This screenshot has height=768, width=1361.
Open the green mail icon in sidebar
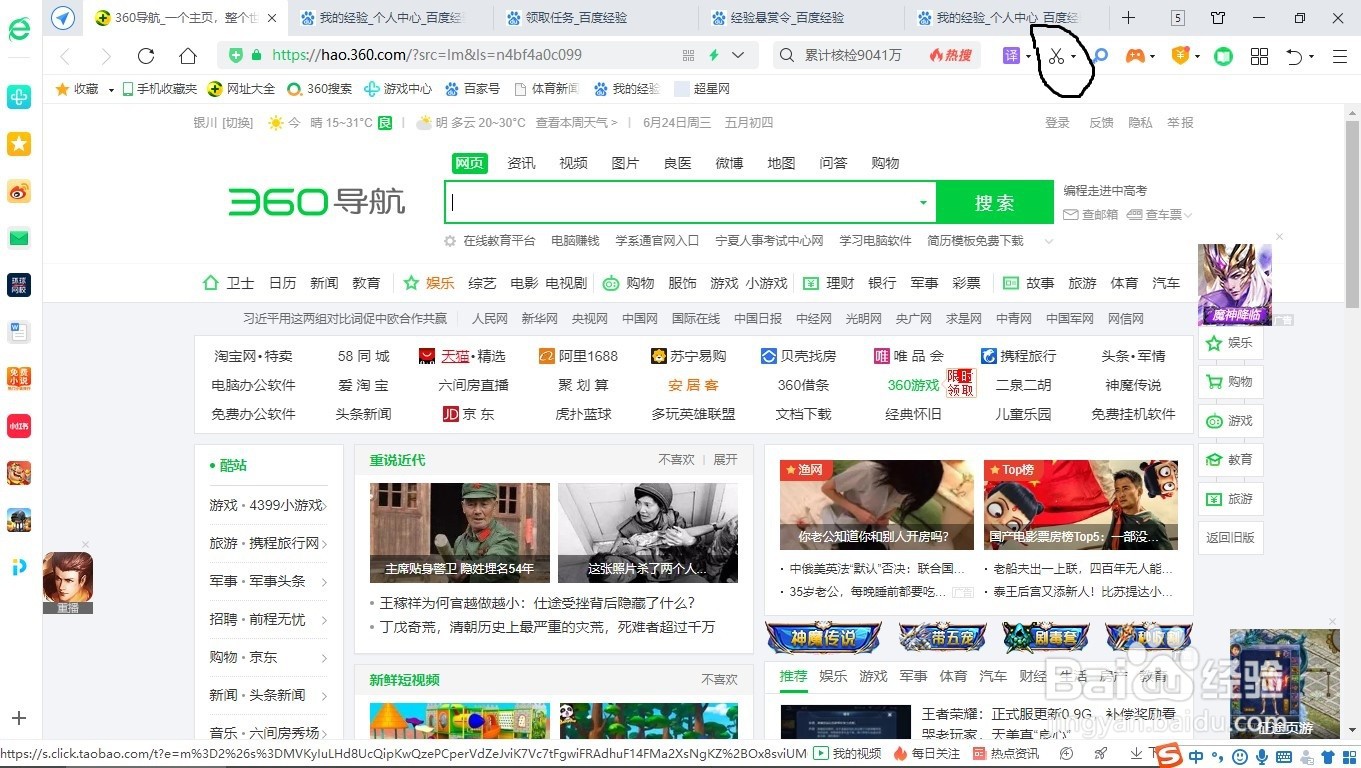click(x=19, y=238)
